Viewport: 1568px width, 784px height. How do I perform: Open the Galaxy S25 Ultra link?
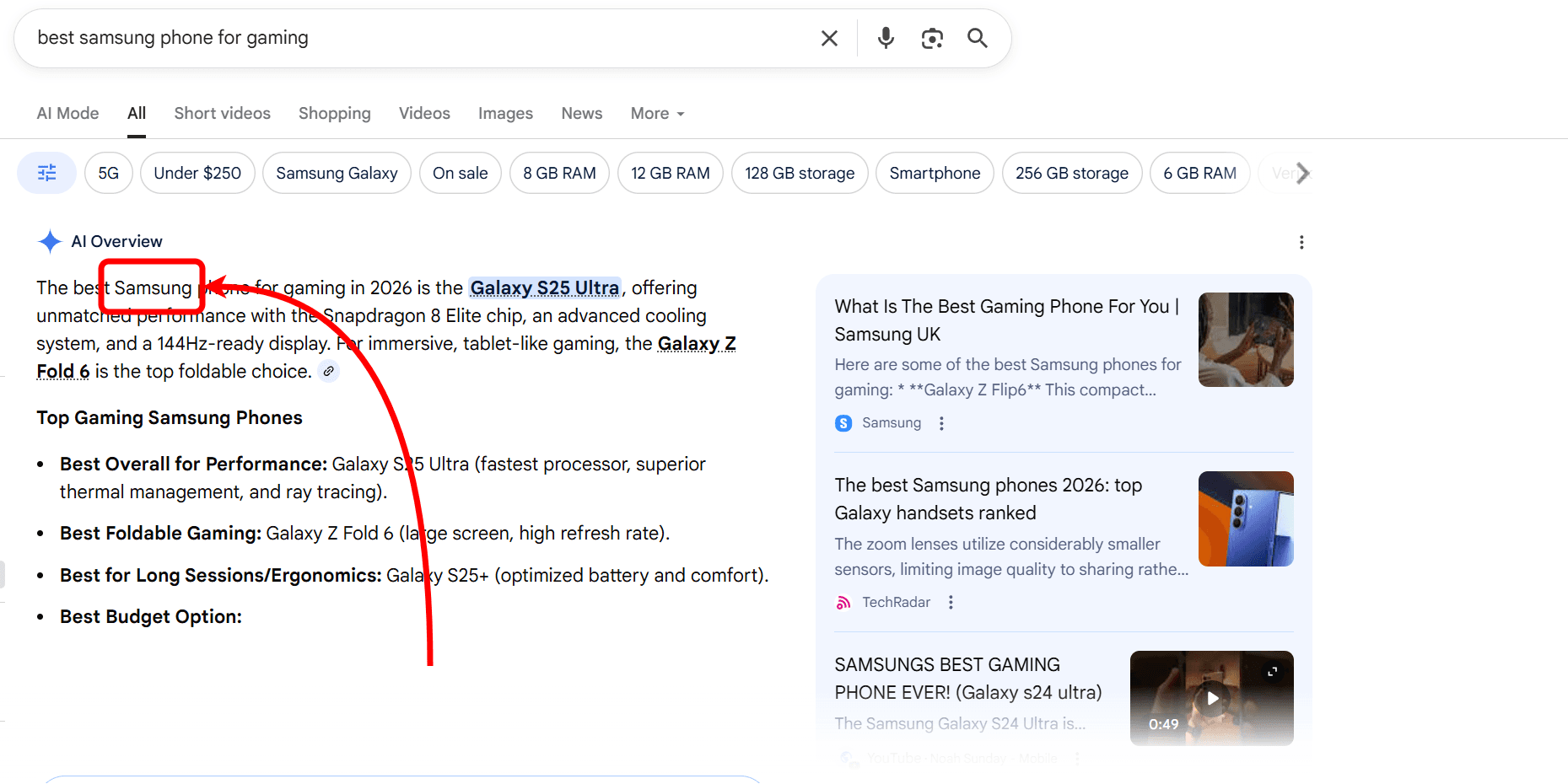tap(544, 287)
